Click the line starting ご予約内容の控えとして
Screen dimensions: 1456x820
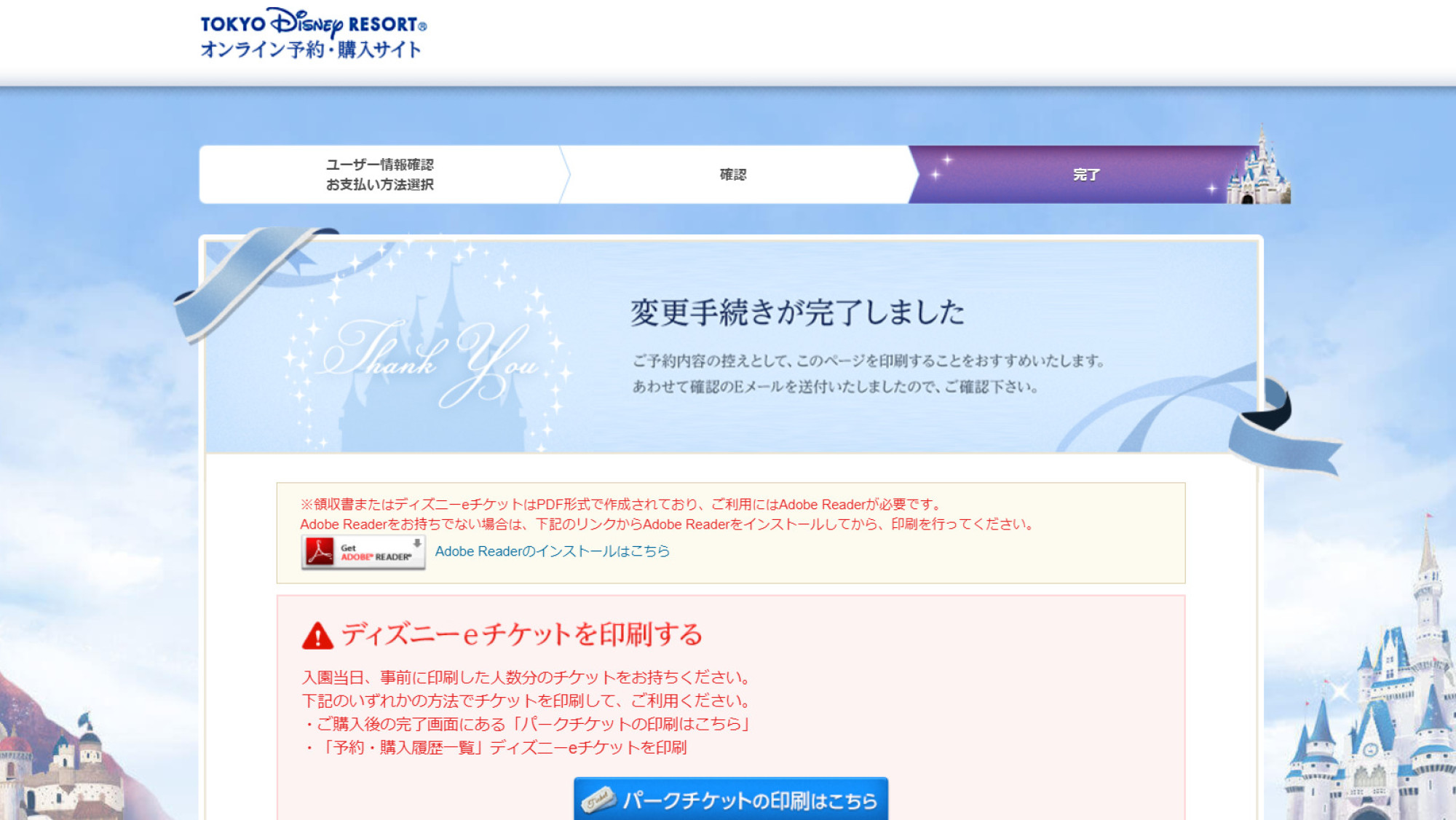pyautogui.click(x=868, y=360)
